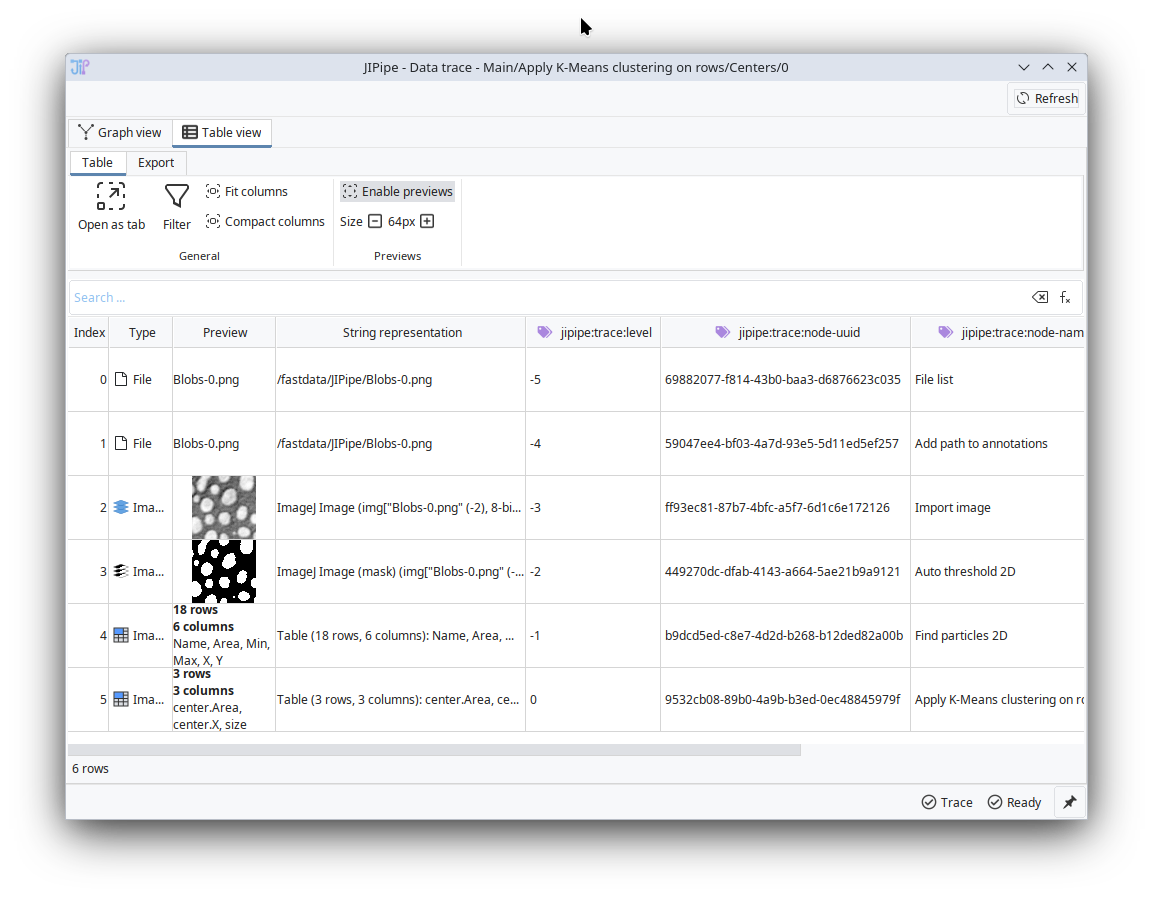Click the Refresh button

(x=1046, y=98)
